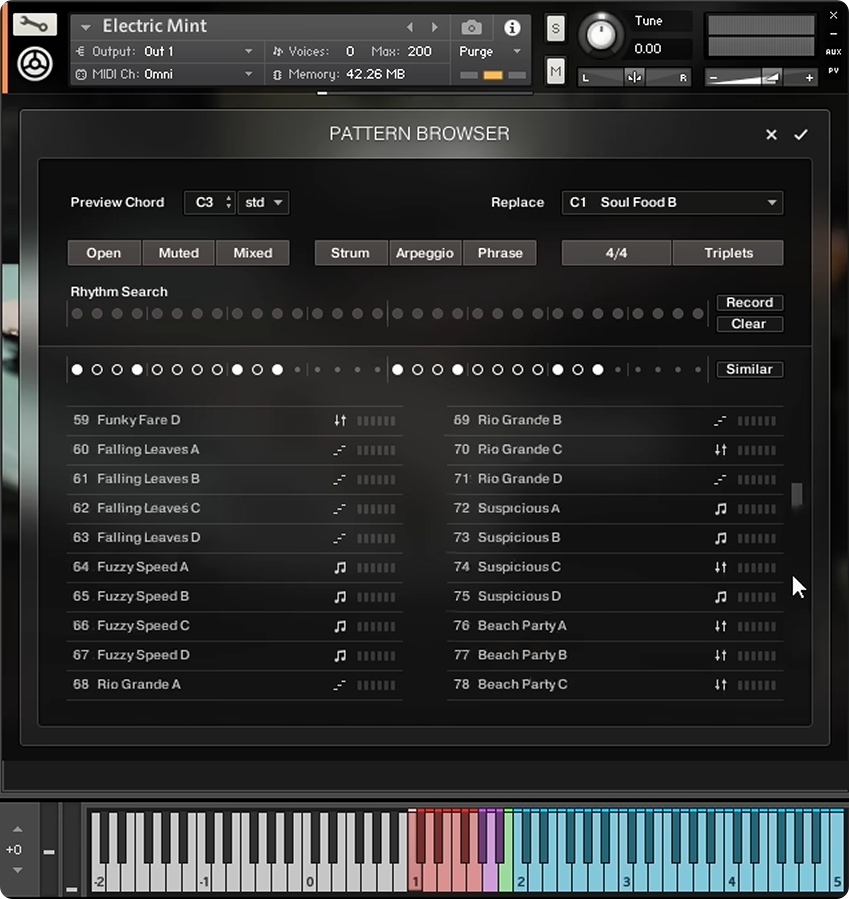The image size is (849, 899).
Task: Toggle Mute M button
Action: coord(555,71)
